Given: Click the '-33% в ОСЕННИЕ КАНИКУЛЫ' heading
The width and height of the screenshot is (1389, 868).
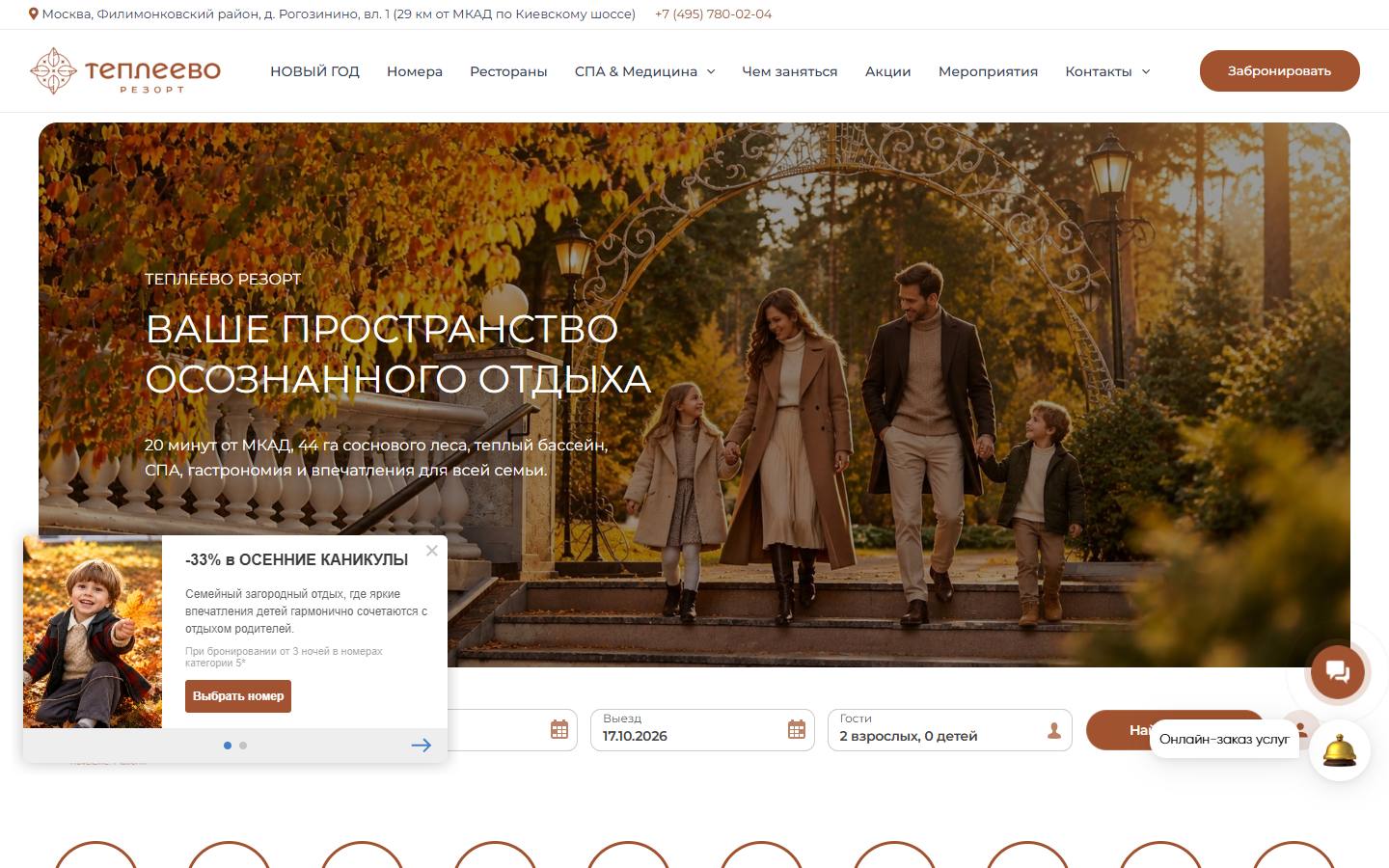Looking at the screenshot, I should (297, 559).
